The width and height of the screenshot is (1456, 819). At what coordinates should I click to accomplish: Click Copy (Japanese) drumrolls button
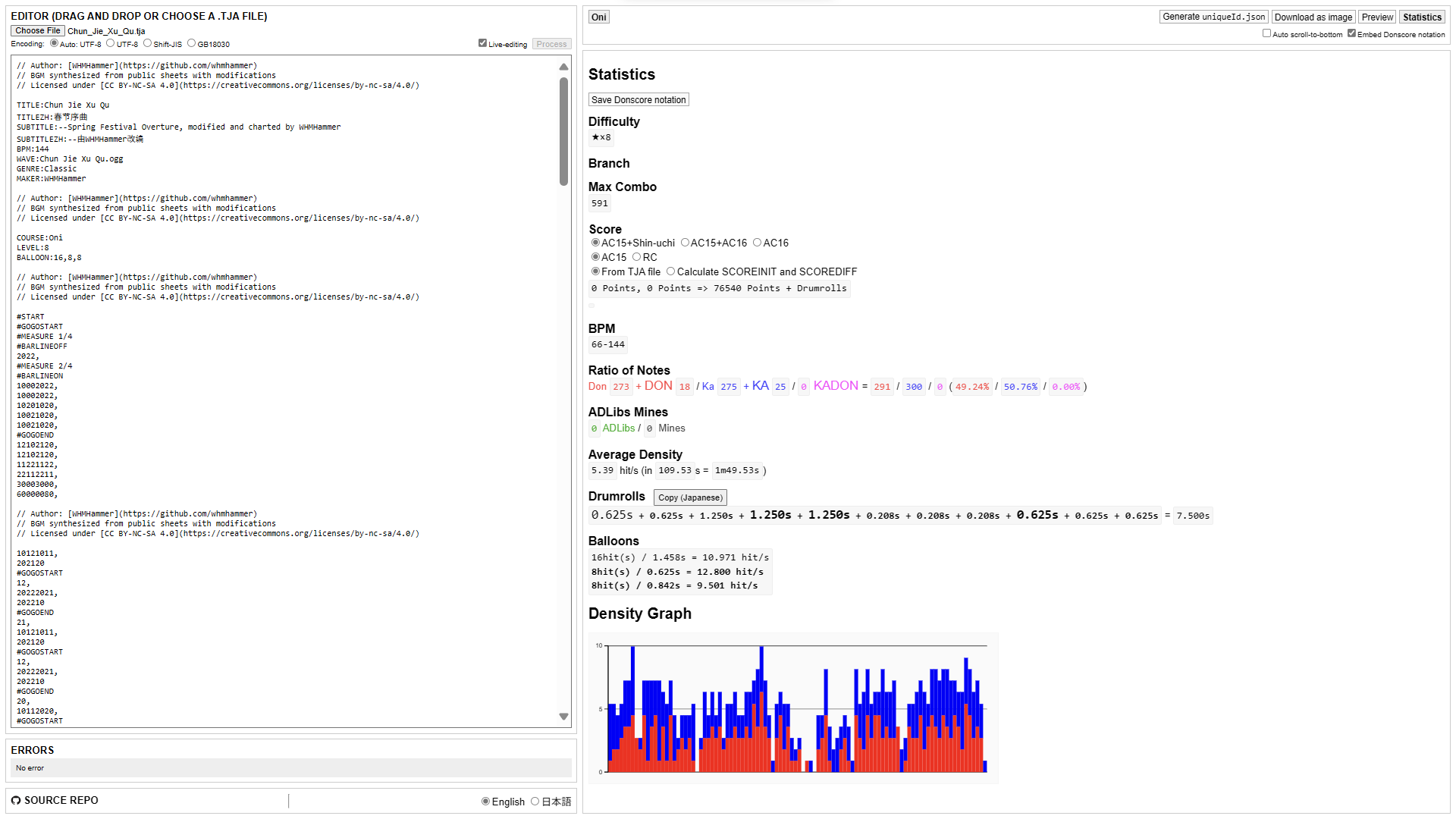pos(690,497)
